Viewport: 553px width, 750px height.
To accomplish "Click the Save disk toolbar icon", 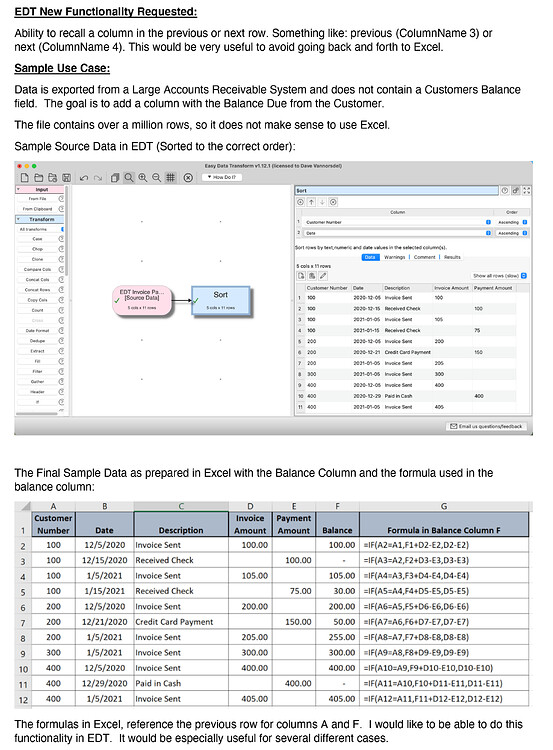I will click(66, 177).
